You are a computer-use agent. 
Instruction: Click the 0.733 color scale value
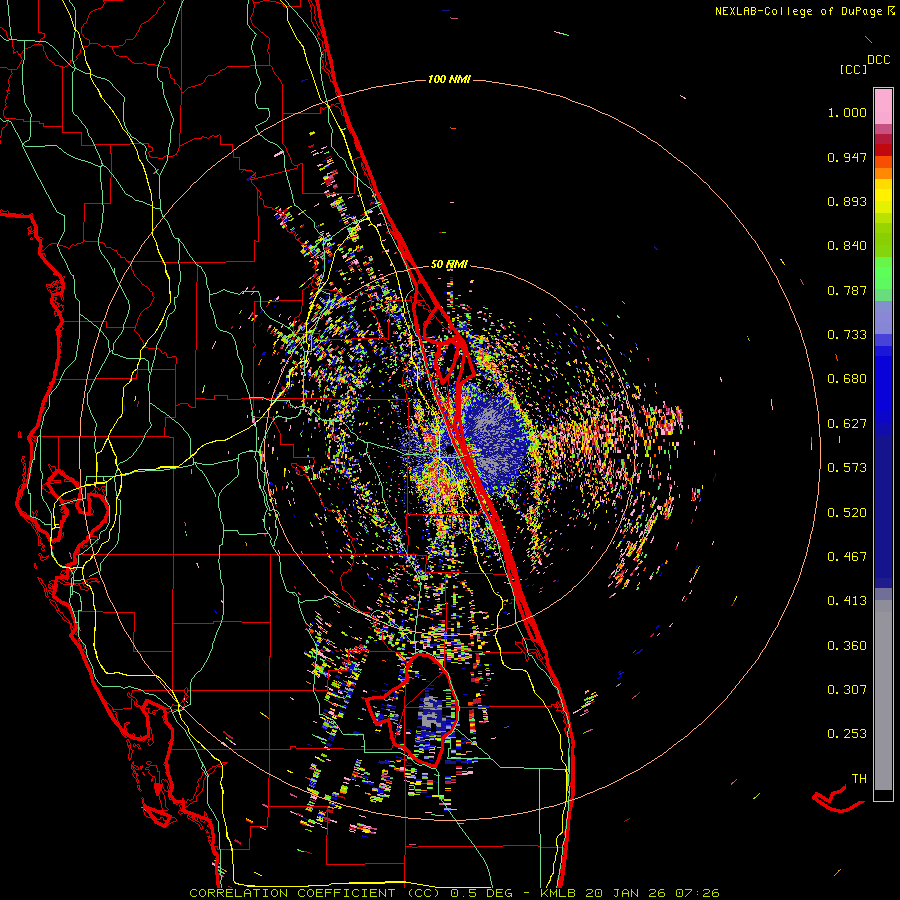pyautogui.click(x=847, y=335)
